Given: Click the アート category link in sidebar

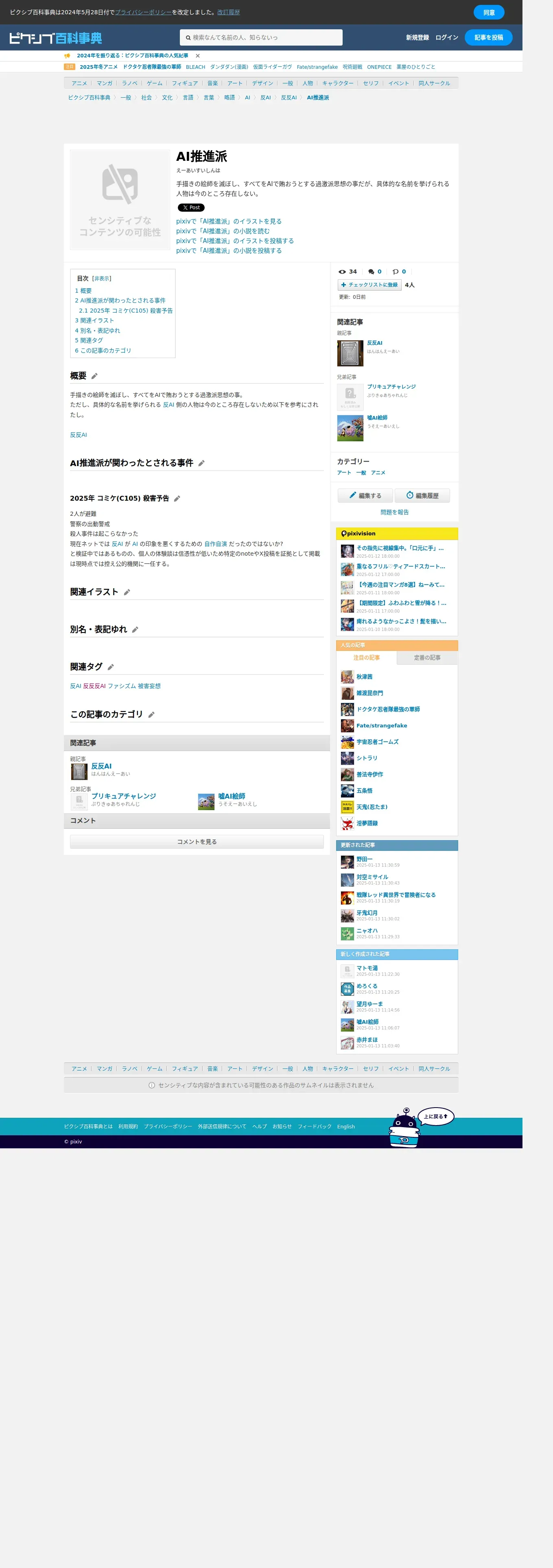Looking at the screenshot, I should [344, 473].
